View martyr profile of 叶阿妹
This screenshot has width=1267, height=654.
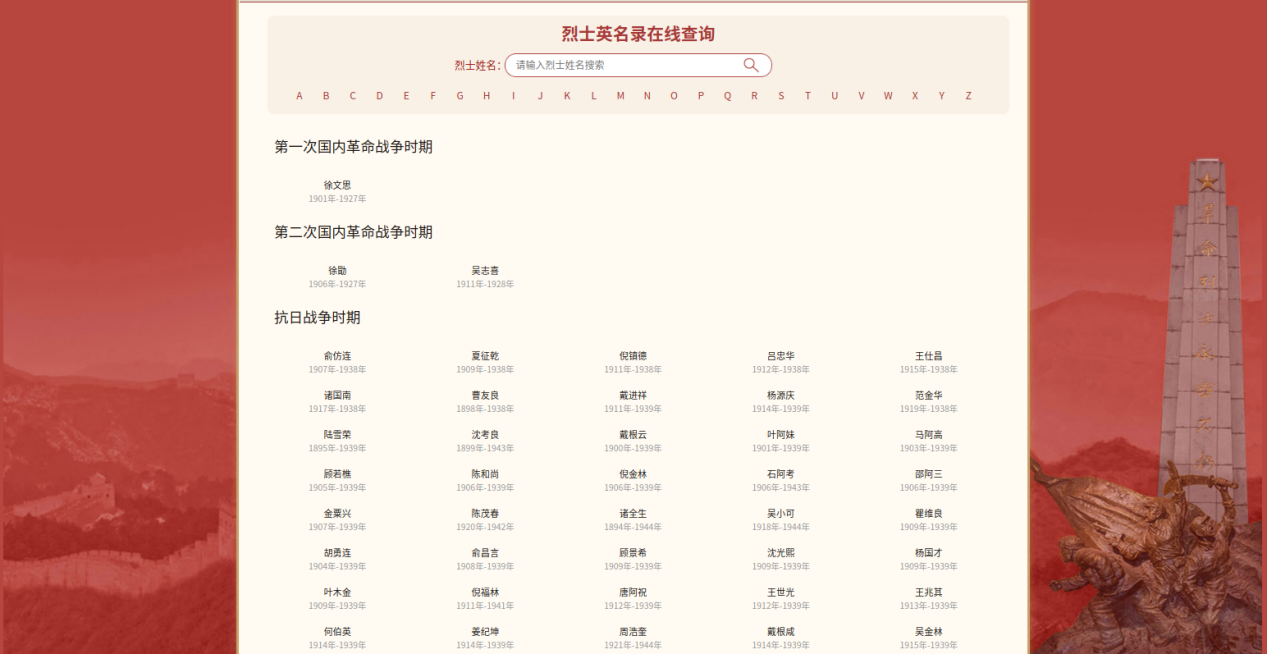click(x=781, y=435)
